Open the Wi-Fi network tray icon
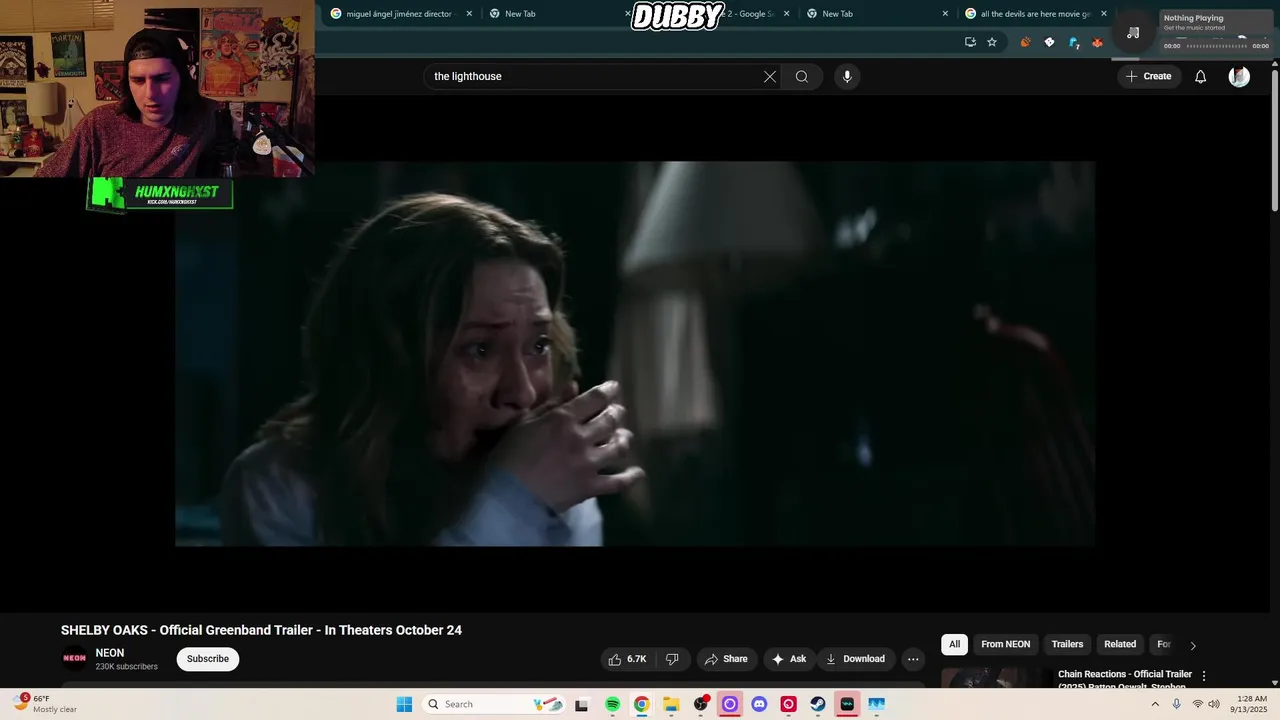This screenshot has height=720, width=1280. pos(1197,704)
